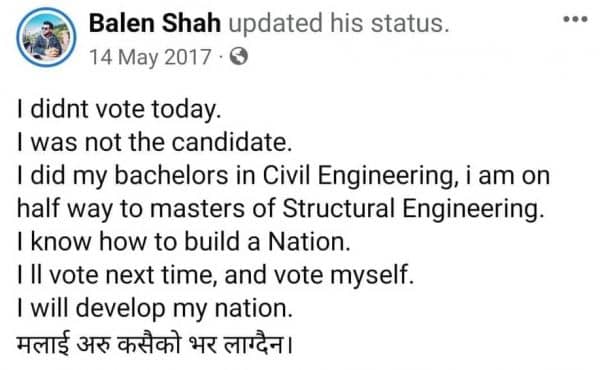The height and width of the screenshot is (370, 600).
Task: Click the line starting 'half way to masters'
Action: tap(280, 209)
